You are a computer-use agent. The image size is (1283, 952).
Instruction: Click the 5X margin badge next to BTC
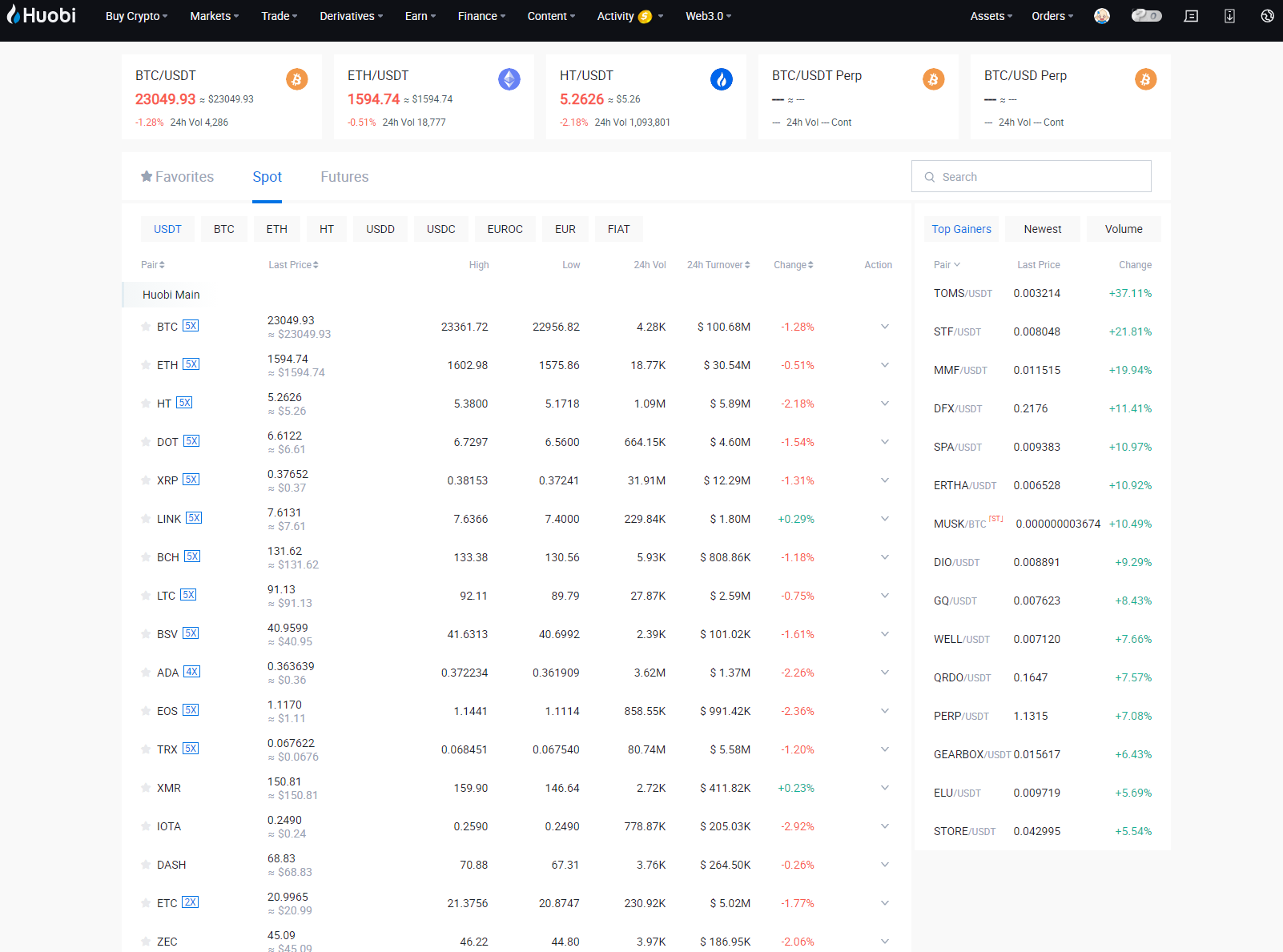pos(191,326)
